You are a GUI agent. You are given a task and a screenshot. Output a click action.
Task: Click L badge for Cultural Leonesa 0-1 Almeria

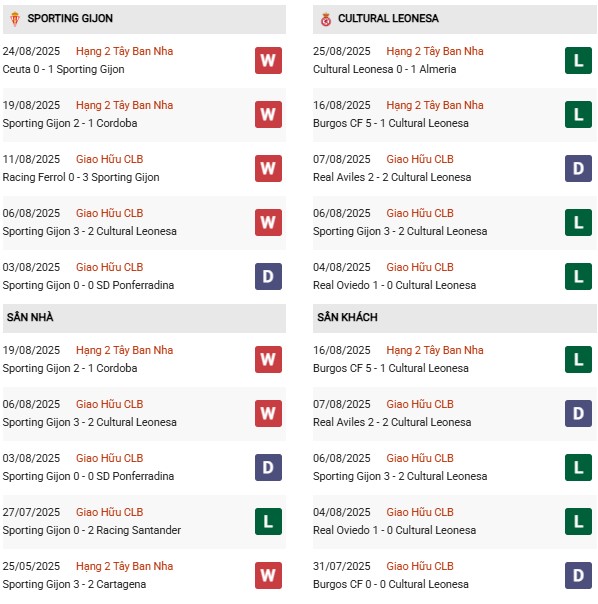tap(578, 60)
